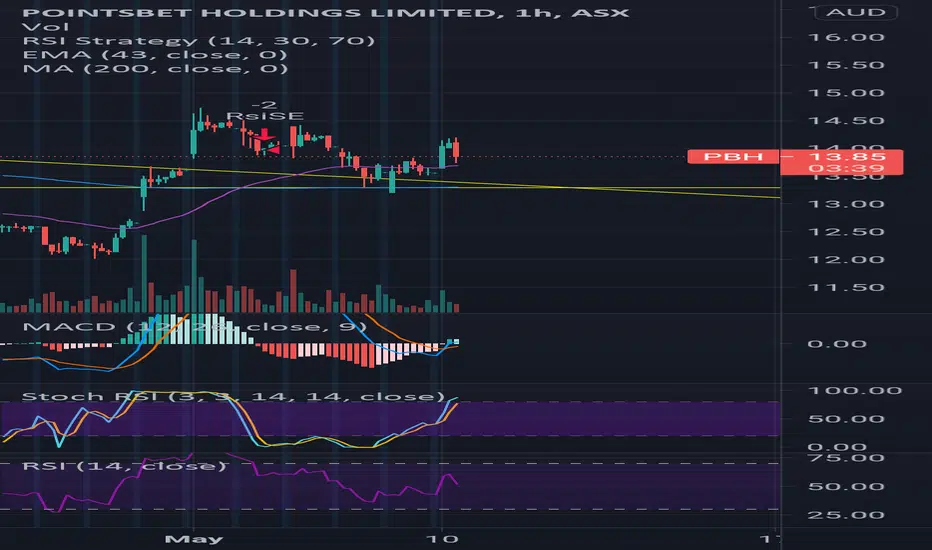
Task: Click the Stoch RSI 50.00 axis label
Action: point(846,419)
